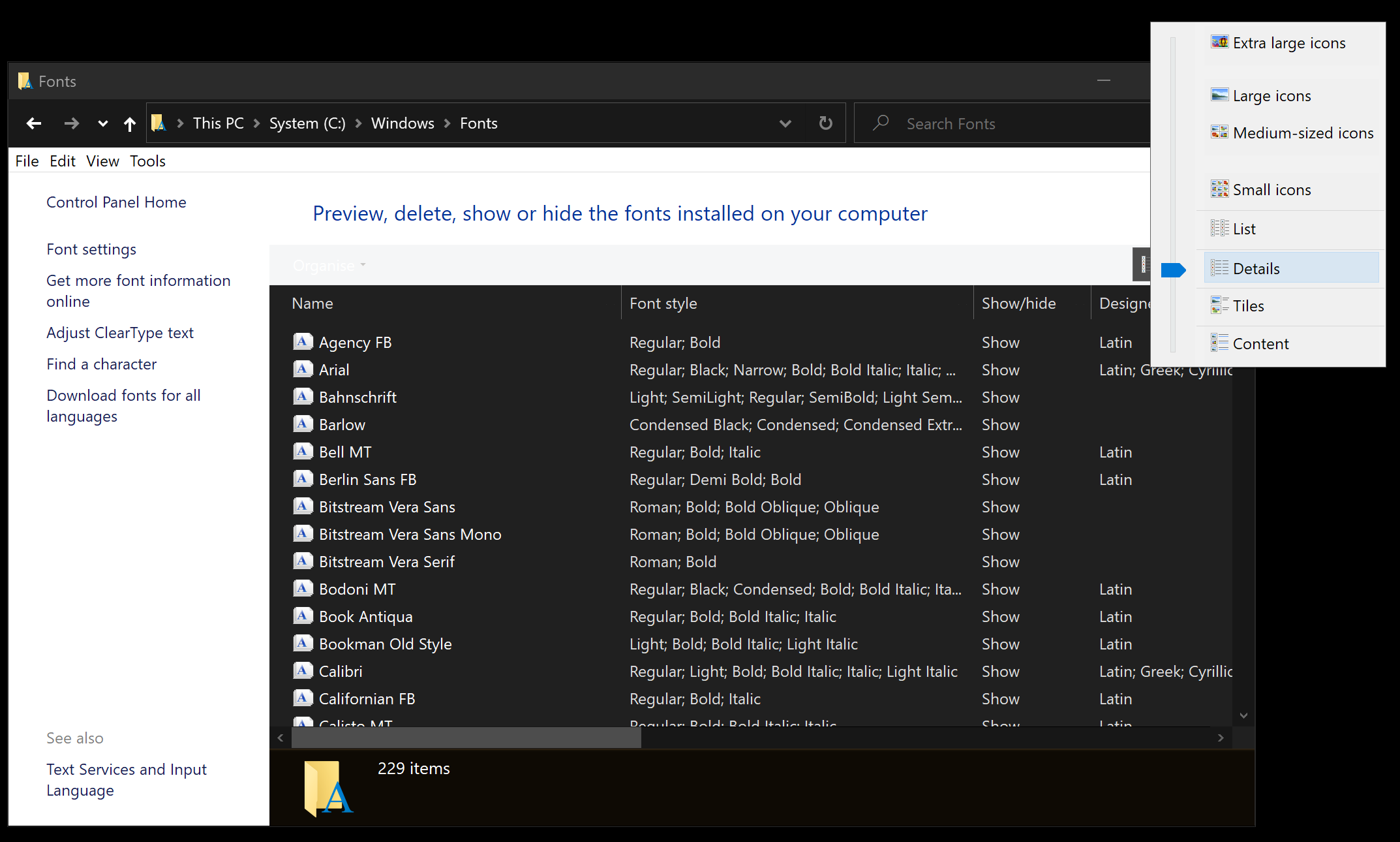Image resolution: width=1400 pixels, height=842 pixels.
Task: Open the View menu
Action: point(102,161)
